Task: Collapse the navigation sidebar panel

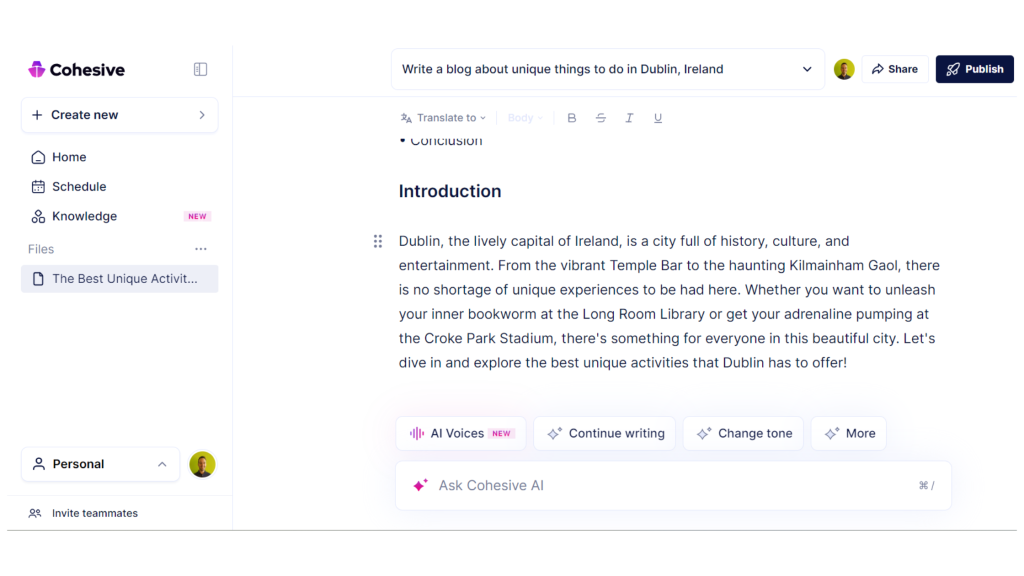Action: click(200, 69)
